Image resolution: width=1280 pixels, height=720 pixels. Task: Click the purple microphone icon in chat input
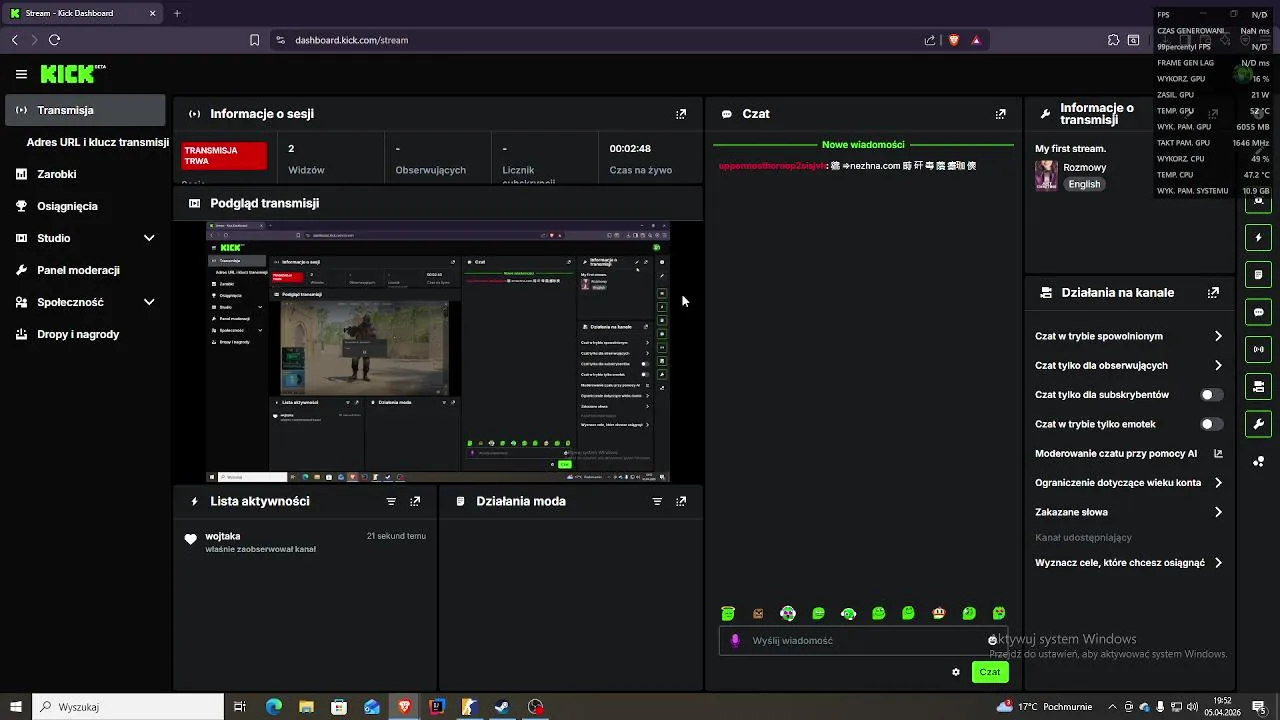(x=735, y=640)
